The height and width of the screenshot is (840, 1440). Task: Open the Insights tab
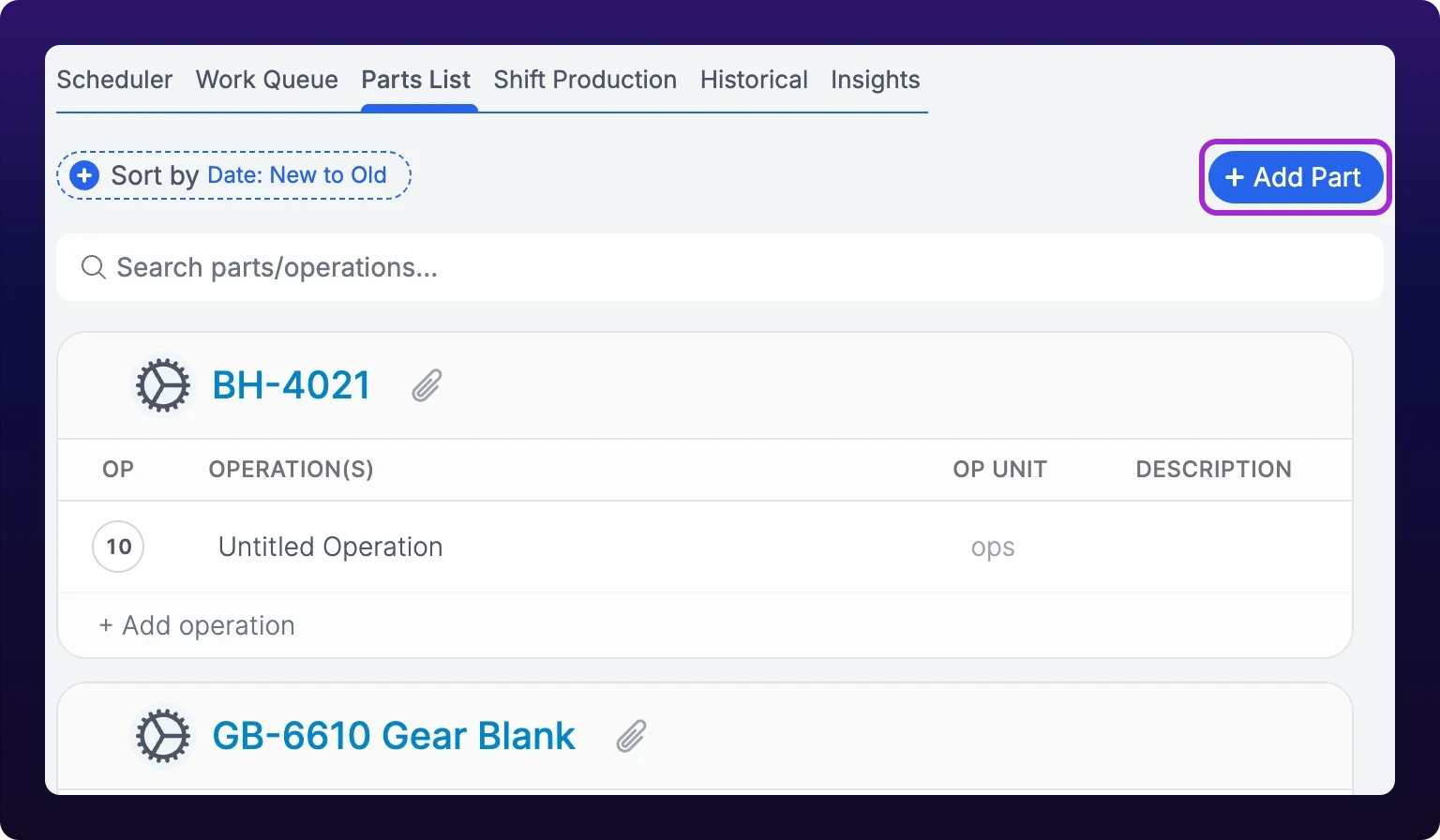875,80
